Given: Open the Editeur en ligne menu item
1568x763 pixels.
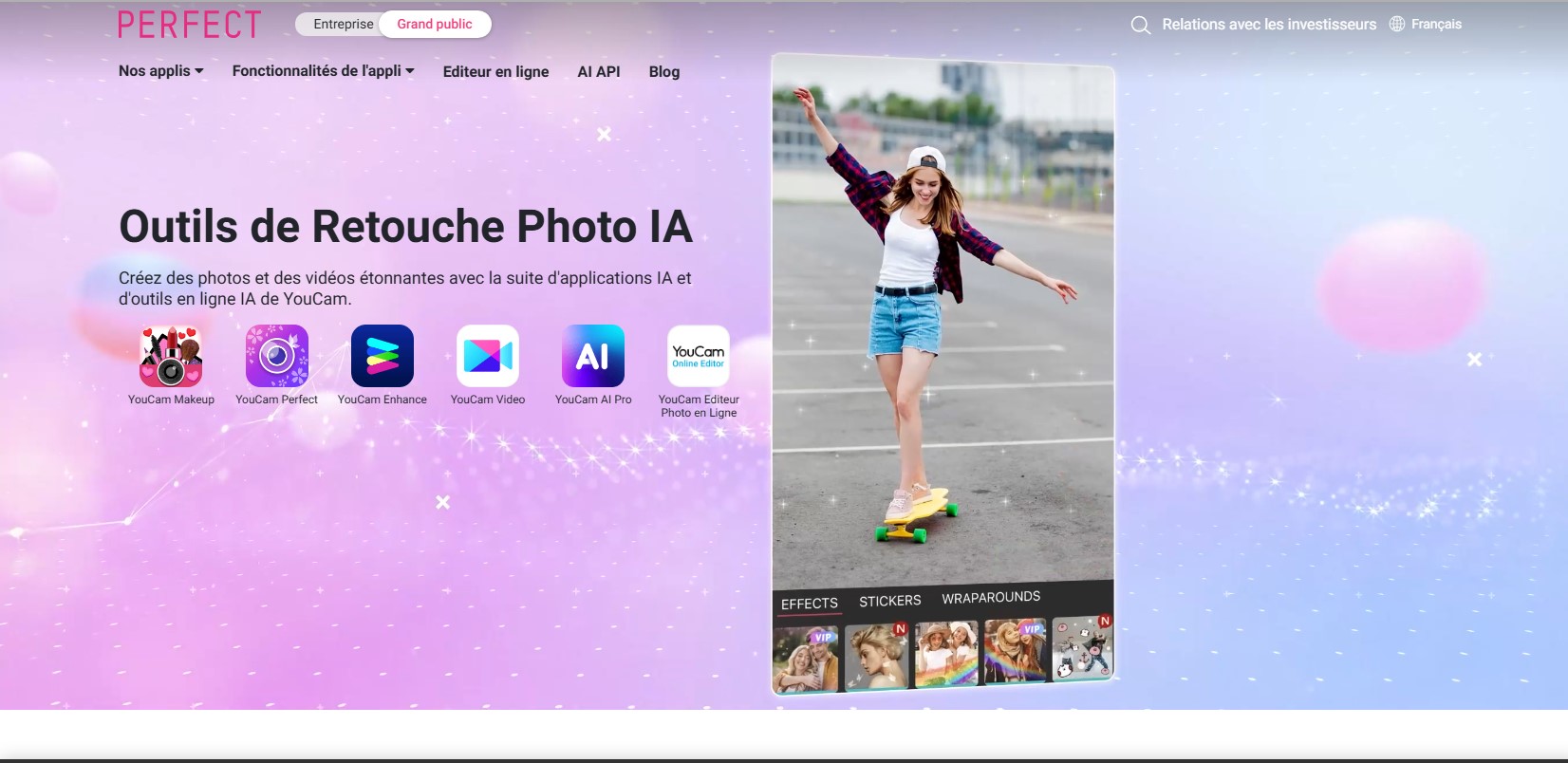Looking at the screenshot, I should (495, 72).
